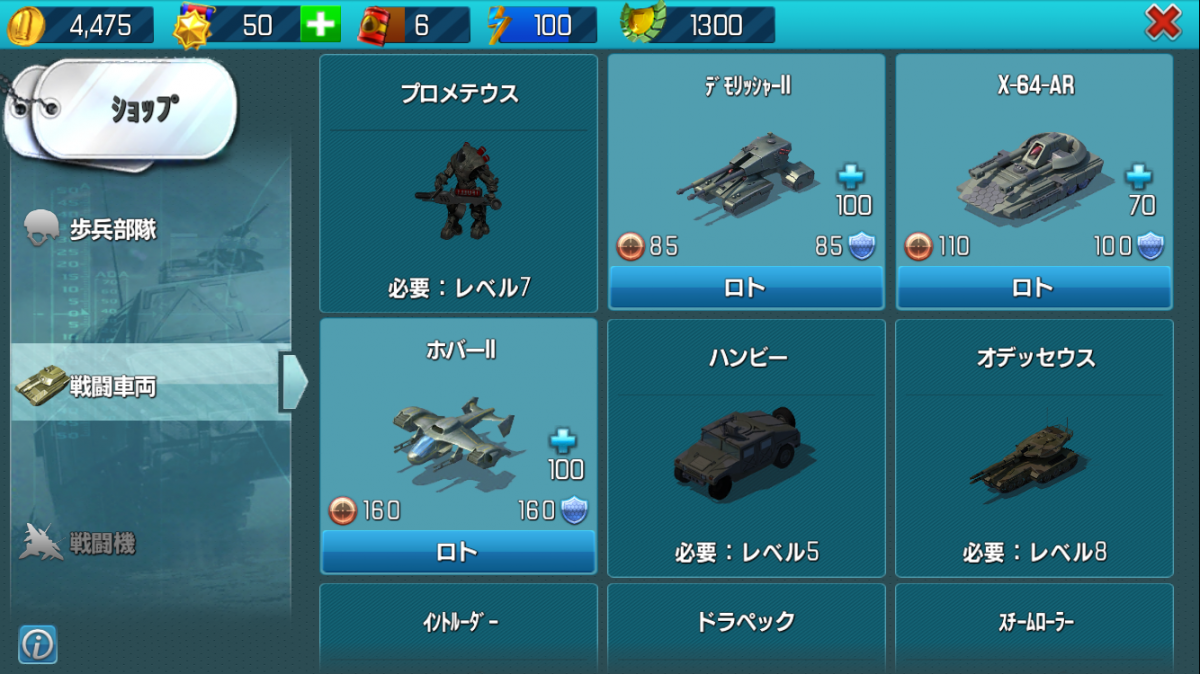1200x674 pixels.
Task: Tap the laurel wreath ranking icon
Action: point(642,24)
